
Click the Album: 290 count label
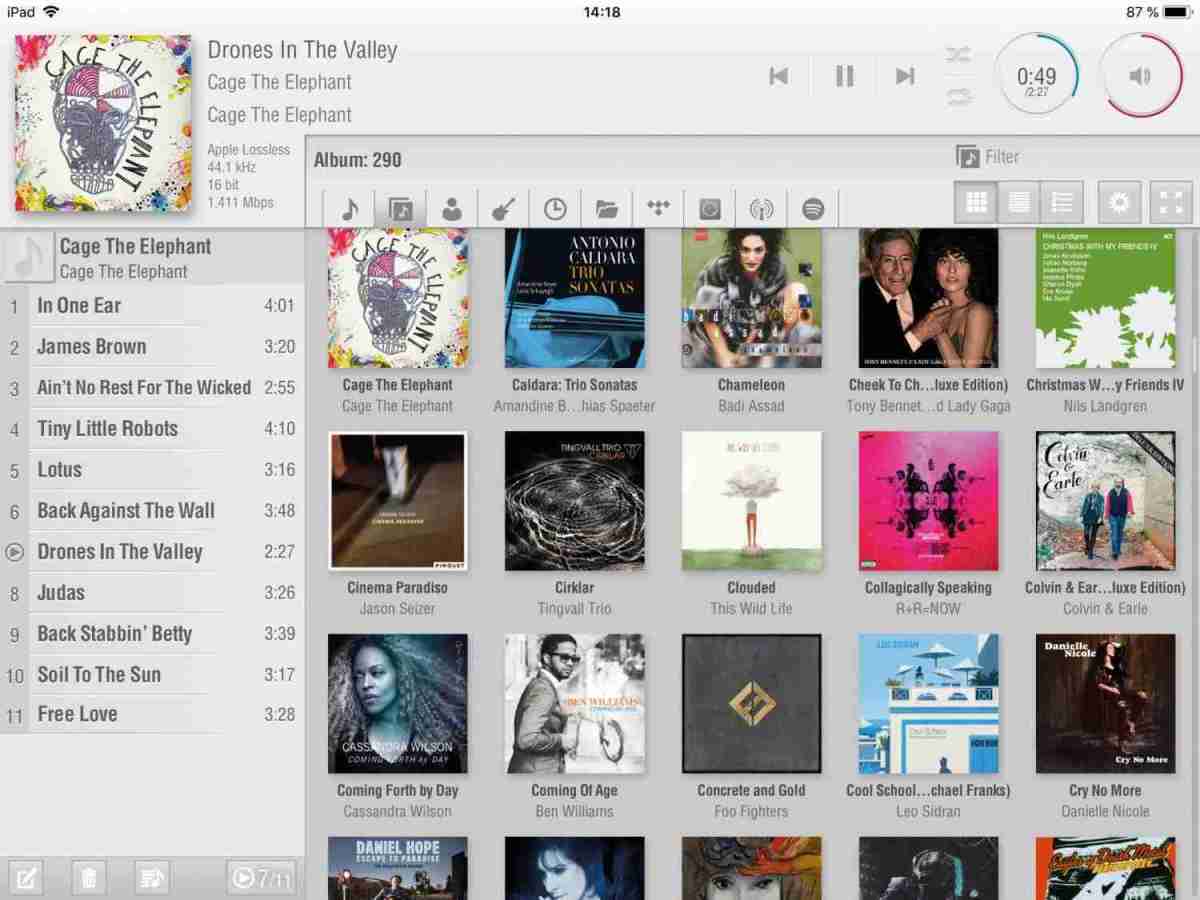358,160
